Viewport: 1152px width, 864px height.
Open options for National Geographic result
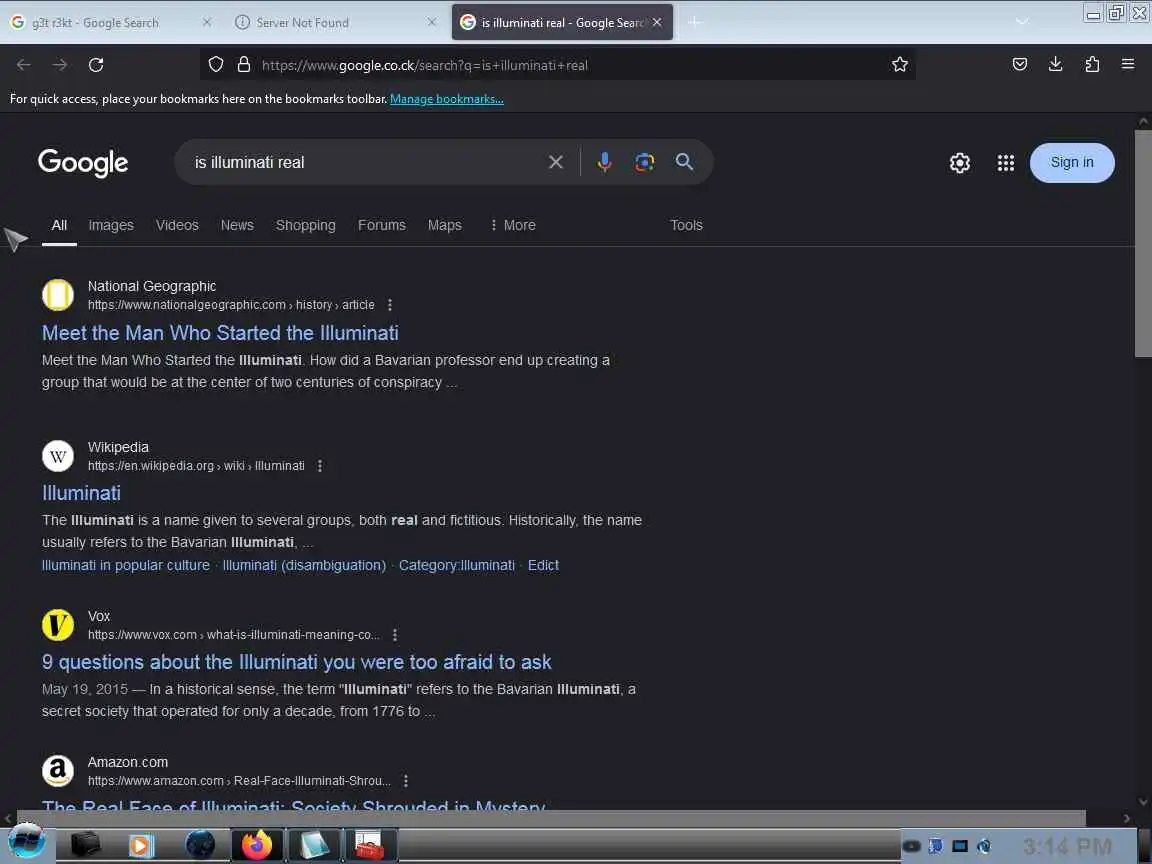pos(390,305)
